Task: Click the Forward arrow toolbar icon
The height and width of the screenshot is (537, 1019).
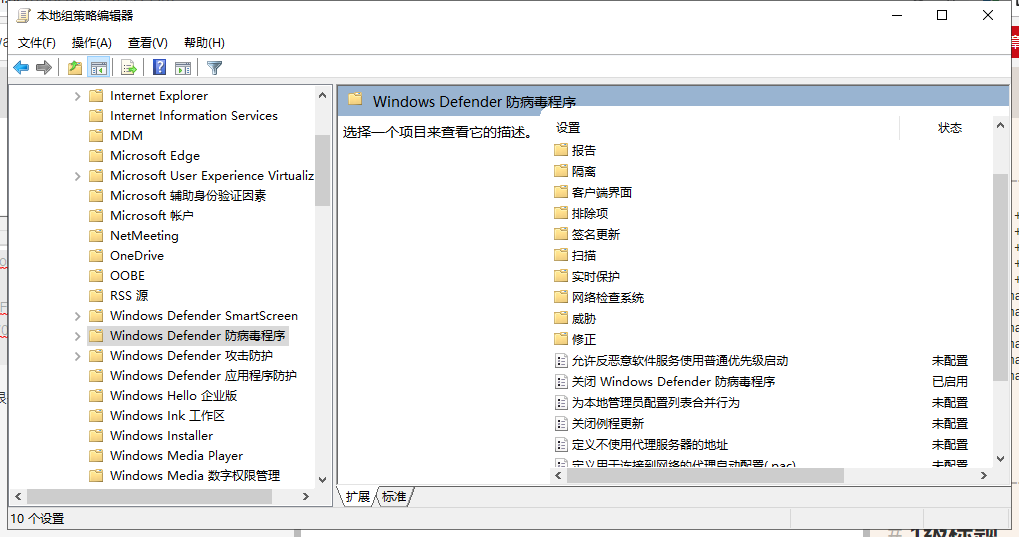Action: click(x=44, y=67)
